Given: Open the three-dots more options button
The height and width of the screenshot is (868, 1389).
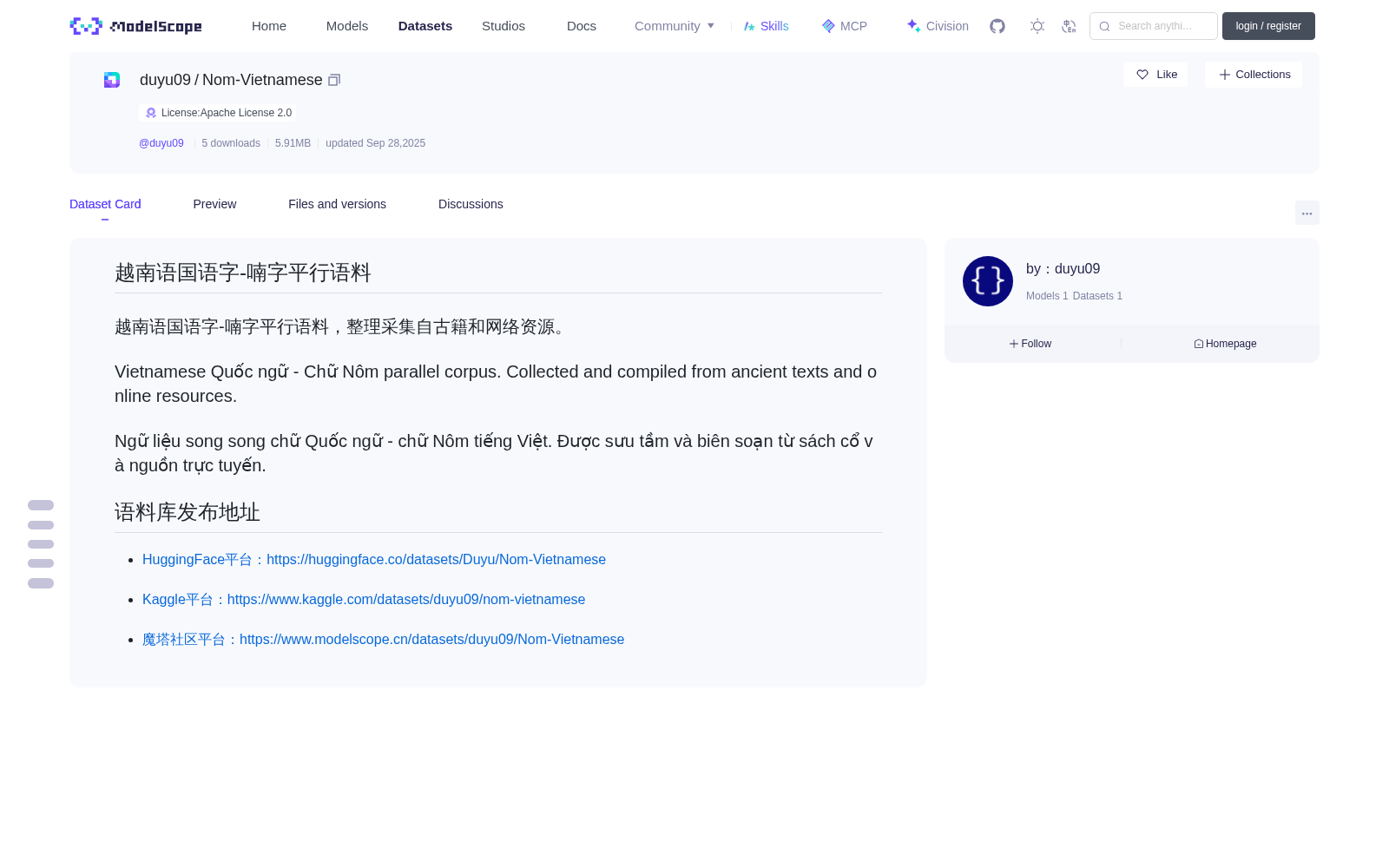Looking at the screenshot, I should click(1307, 213).
